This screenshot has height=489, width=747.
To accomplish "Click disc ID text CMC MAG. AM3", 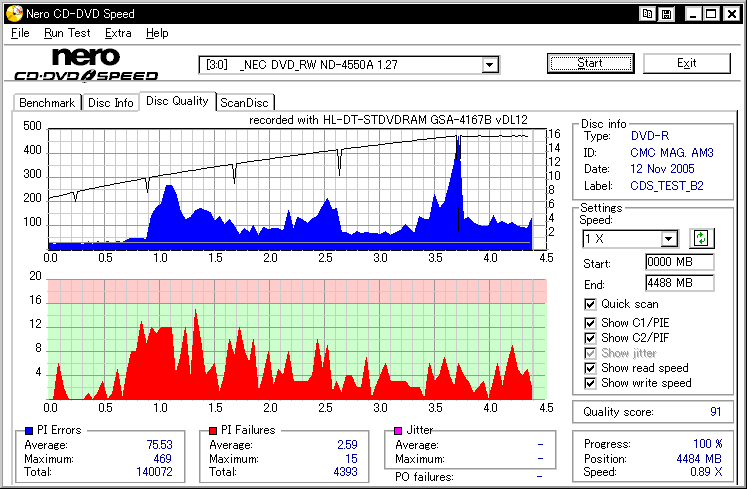I will tap(672, 153).
